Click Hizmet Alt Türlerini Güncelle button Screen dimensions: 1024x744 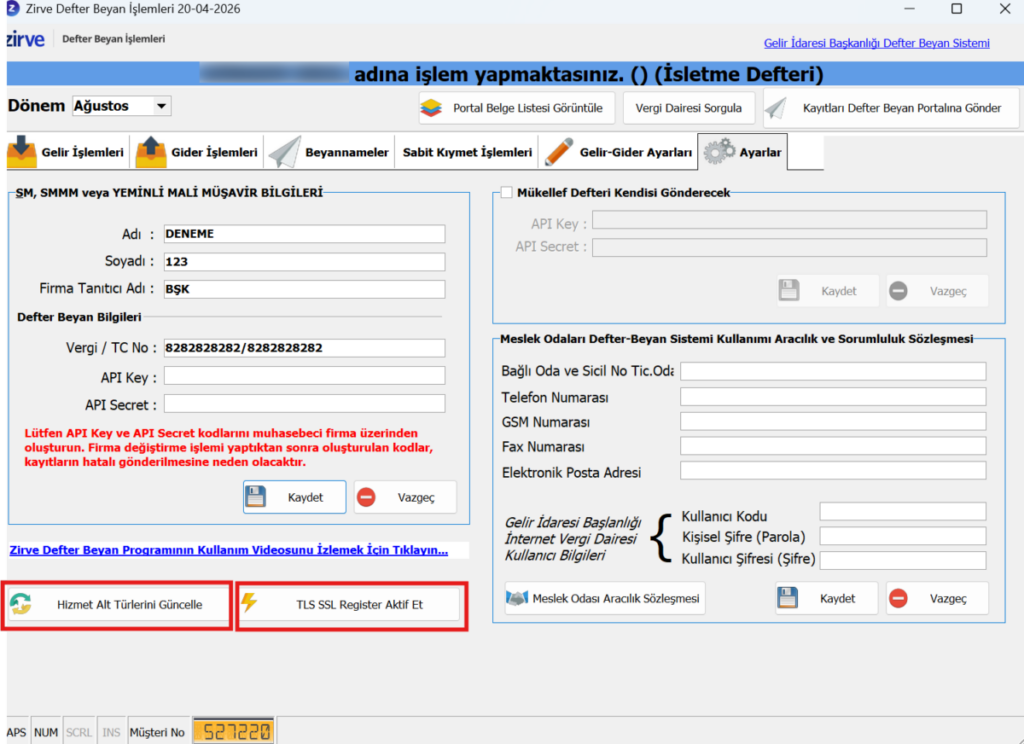(x=118, y=604)
